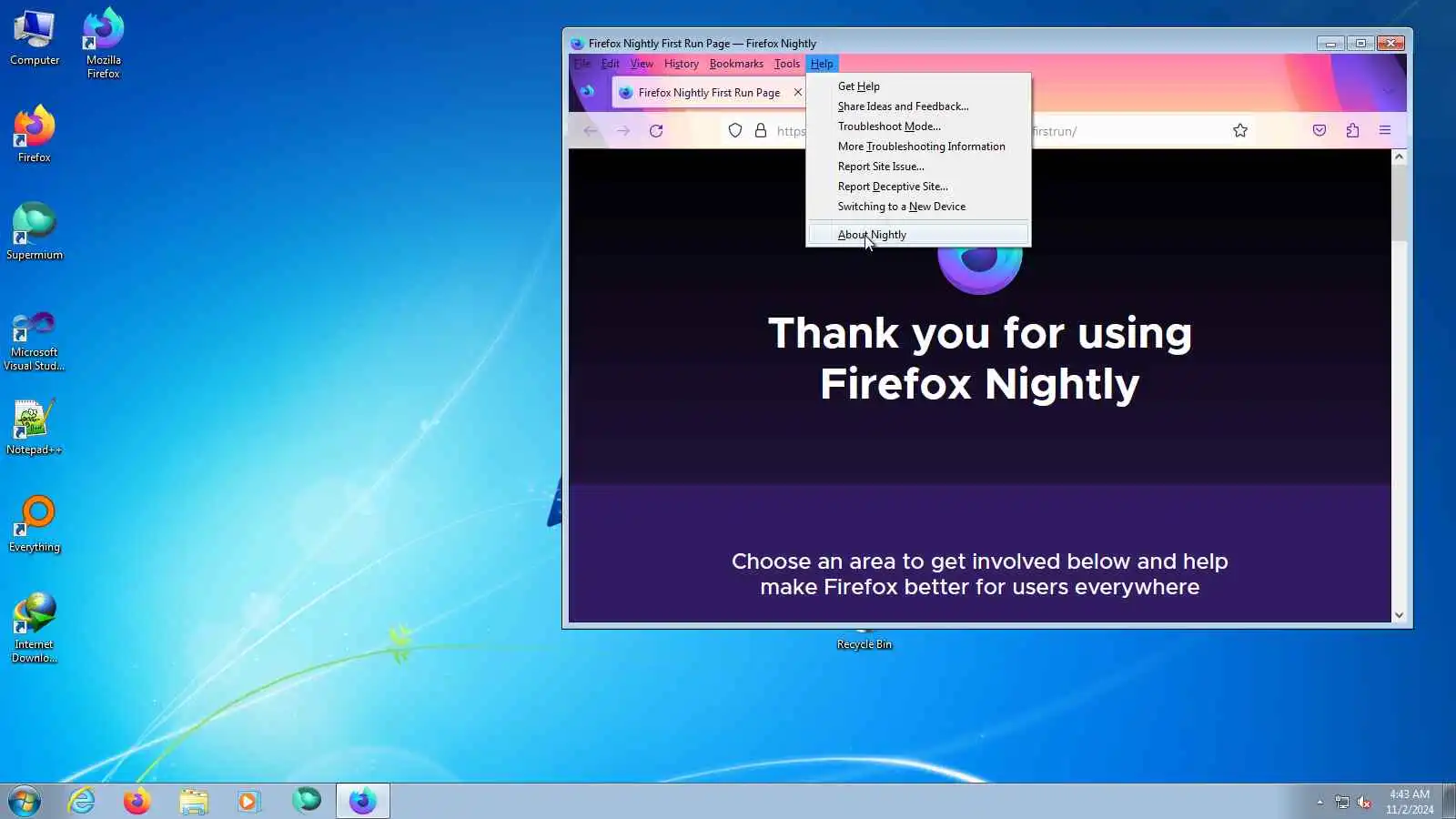Select Get Help menu entry

point(918,86)
